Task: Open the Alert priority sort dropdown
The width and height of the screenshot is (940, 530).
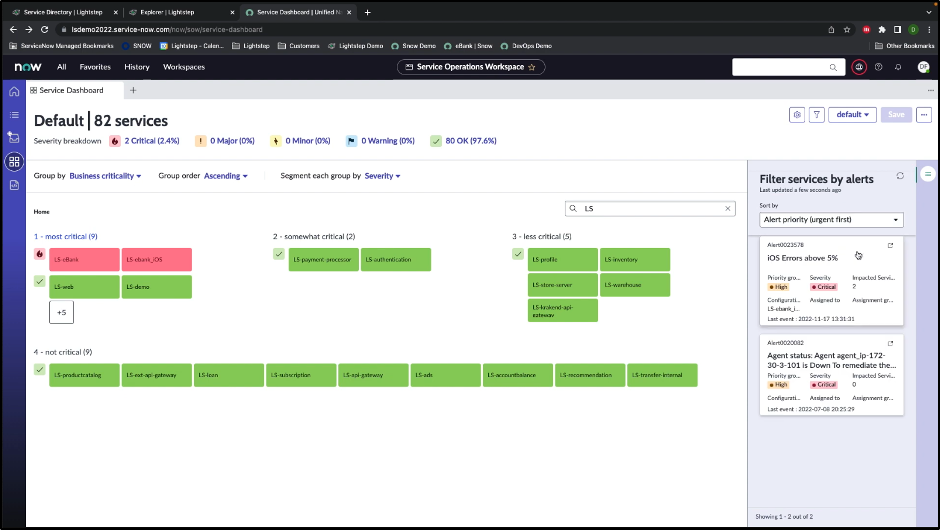Action: (x=831, y=220)
